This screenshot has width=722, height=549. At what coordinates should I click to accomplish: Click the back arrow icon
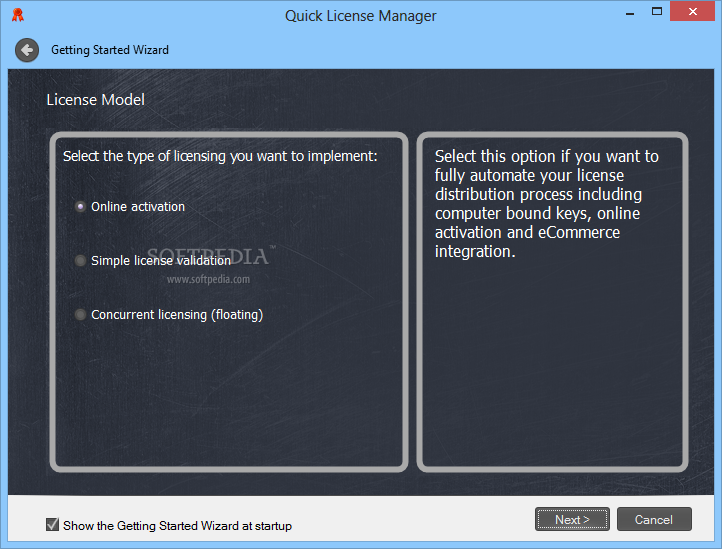coord(27,50)
